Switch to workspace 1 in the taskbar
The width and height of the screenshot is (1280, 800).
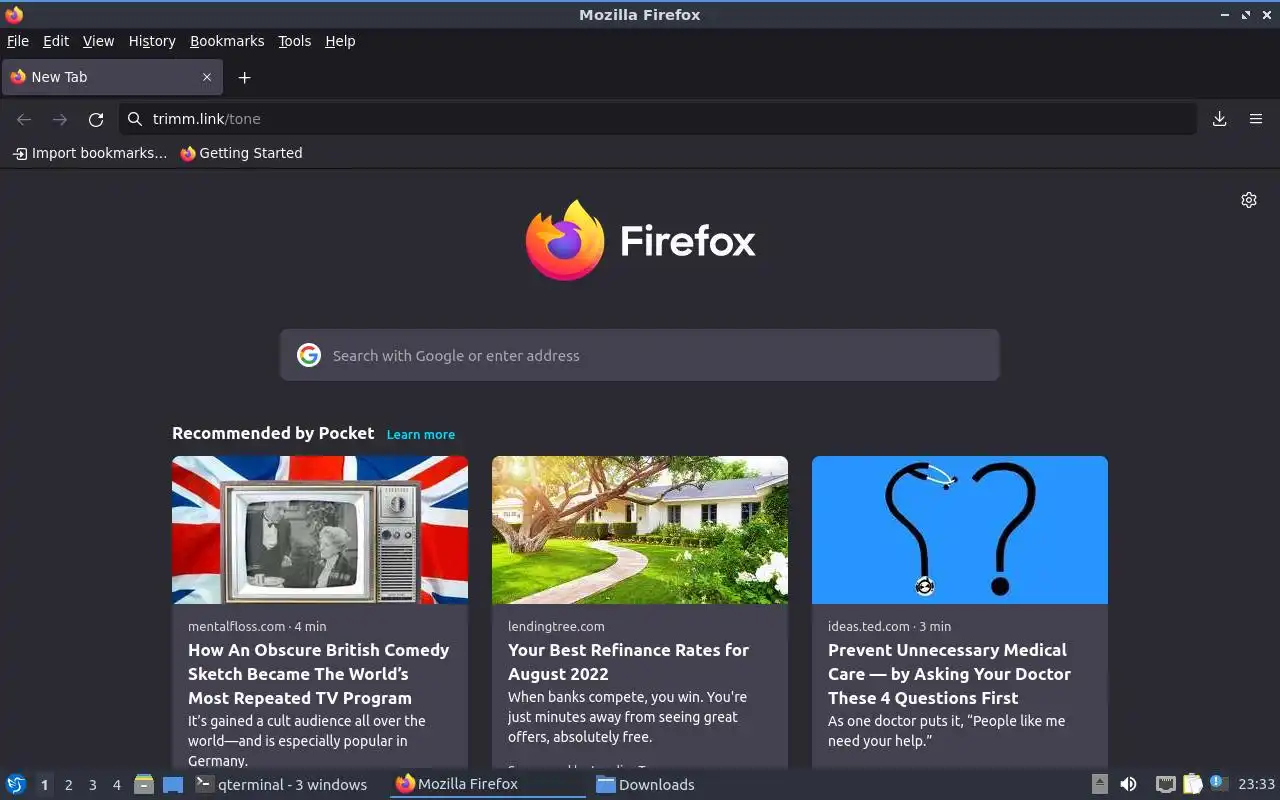click(44, 785)
